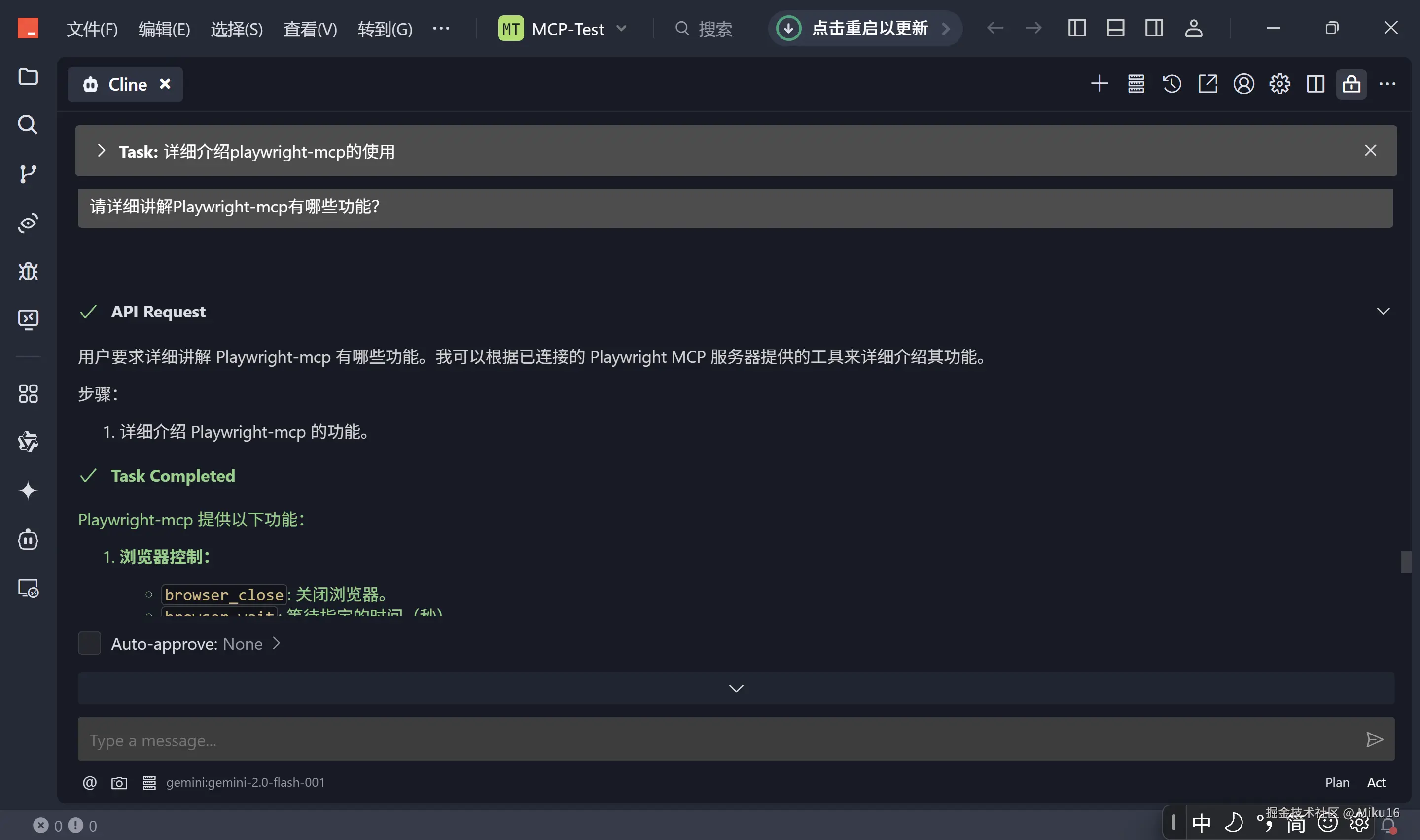Open the Extensions grid icon
This screenshot has height=840, width=1420.
pos(28,393)
